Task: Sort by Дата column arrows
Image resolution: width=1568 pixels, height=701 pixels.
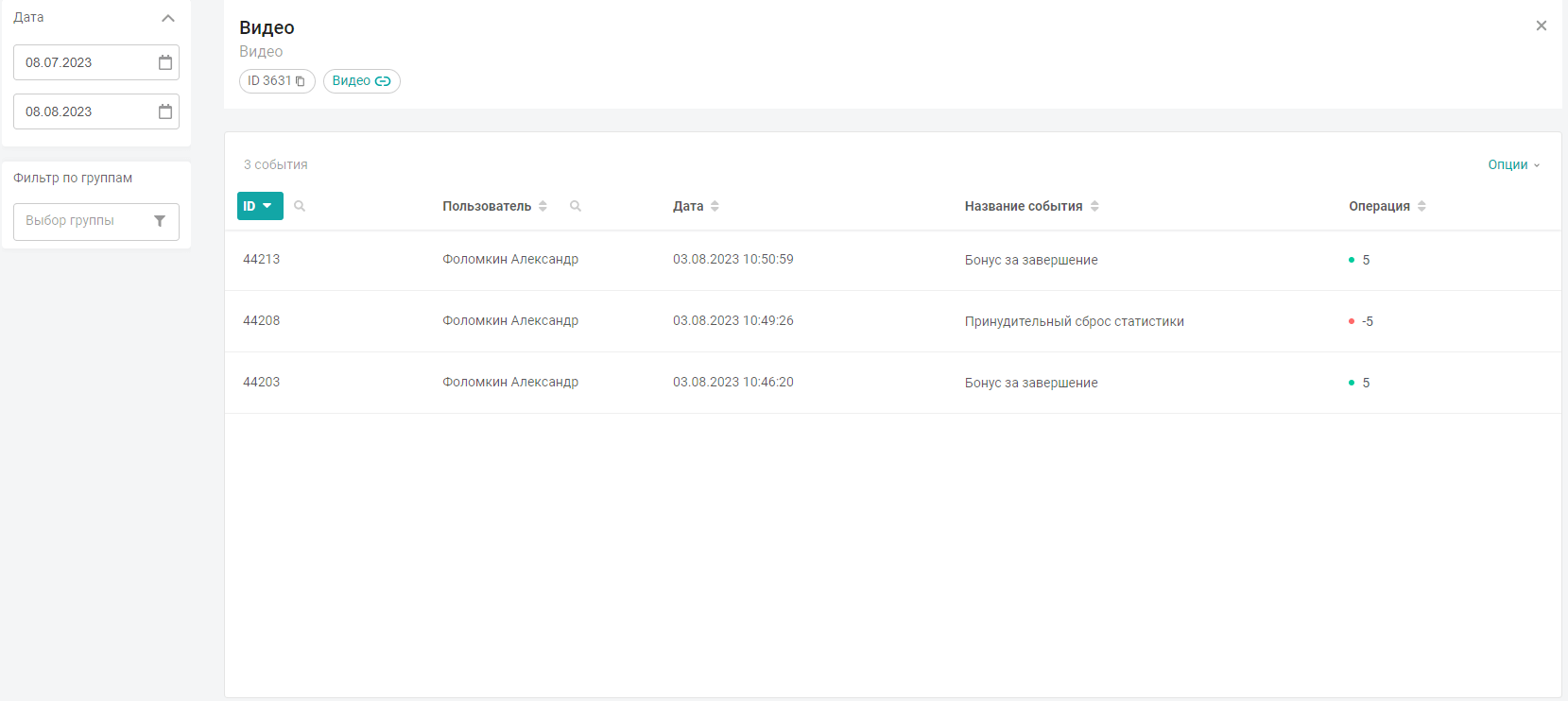Action: pyautogui.click(x=715, y=206)
